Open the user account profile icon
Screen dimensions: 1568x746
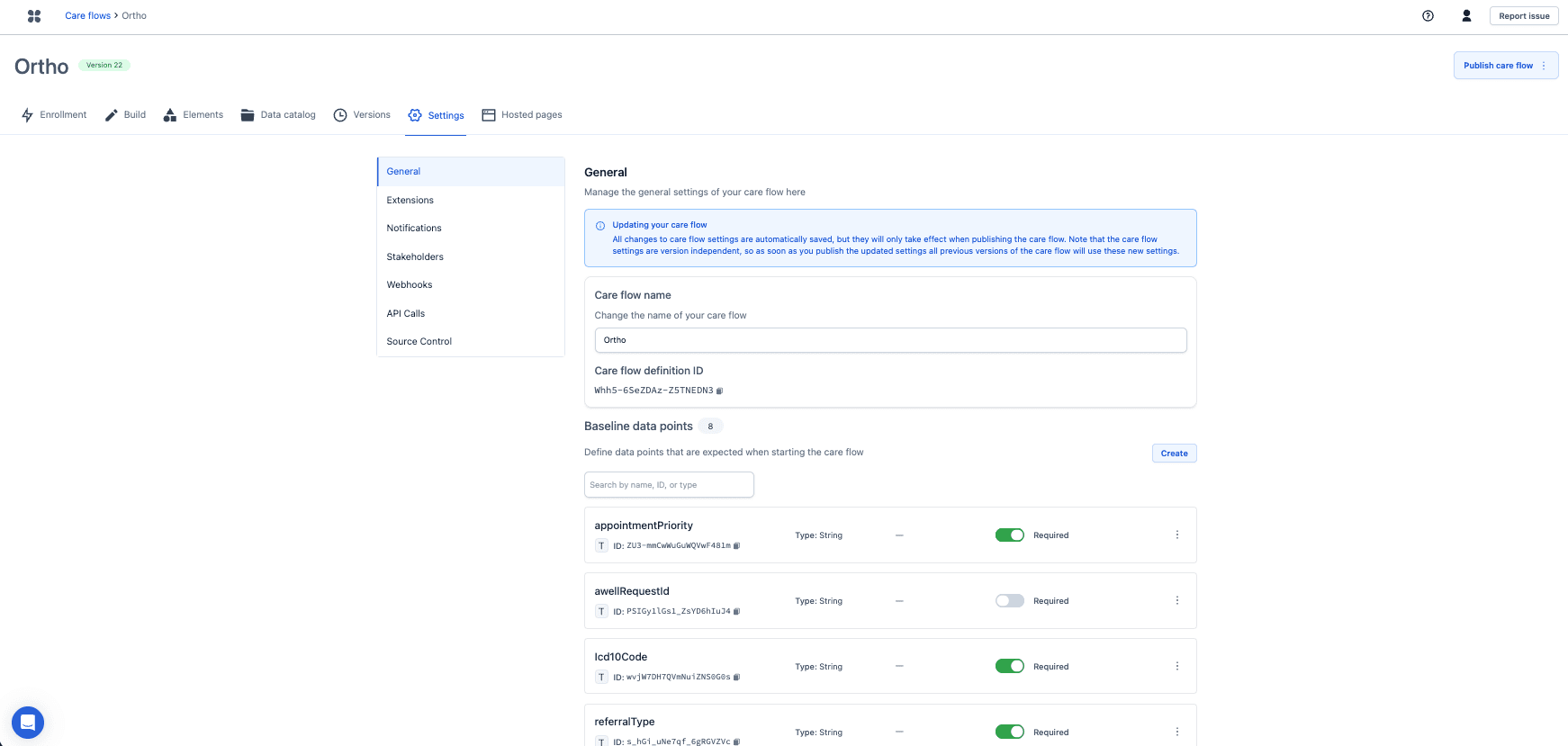tap(1466, 15)
